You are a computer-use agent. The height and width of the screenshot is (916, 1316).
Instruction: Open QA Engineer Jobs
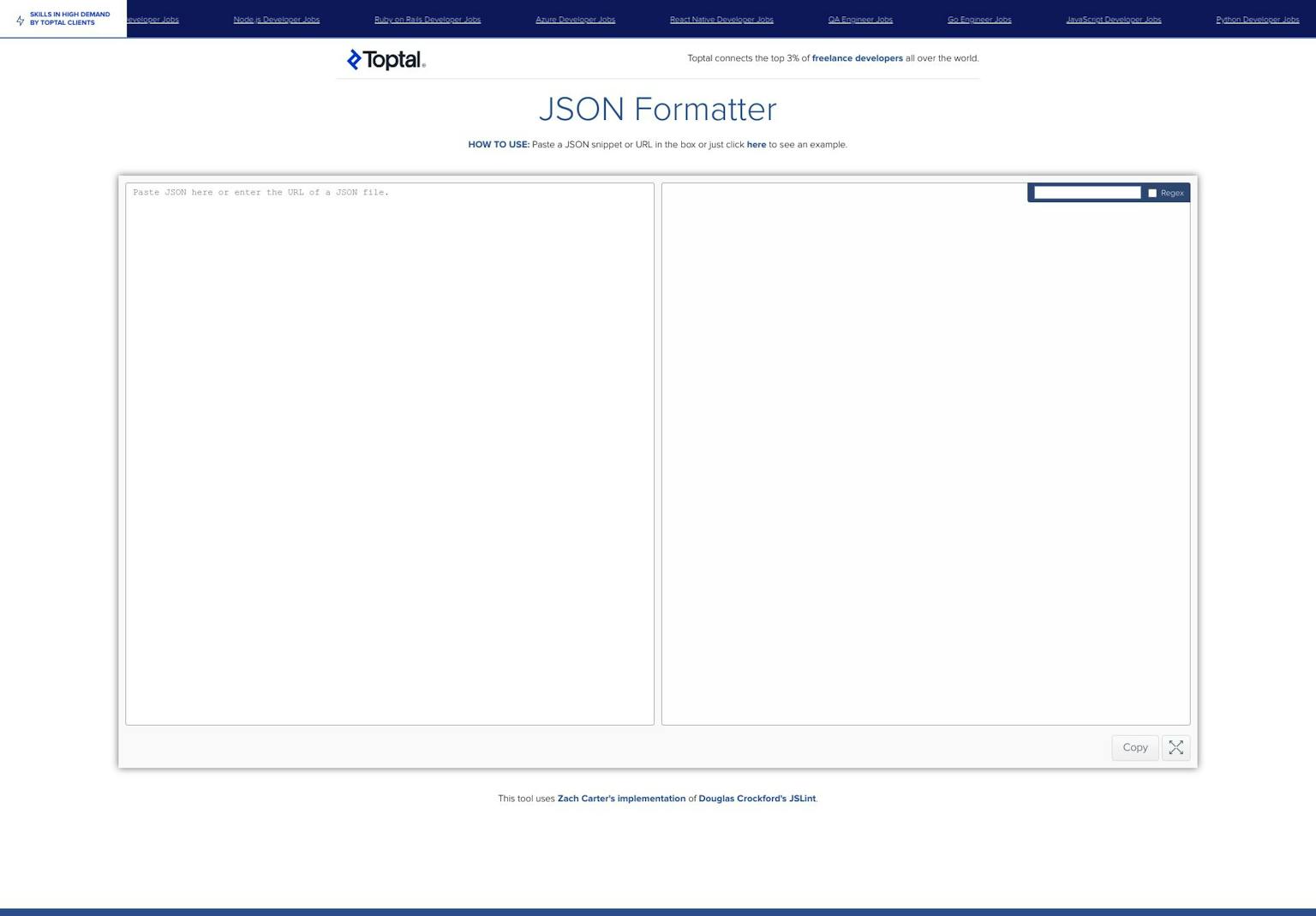click(860, 19)
